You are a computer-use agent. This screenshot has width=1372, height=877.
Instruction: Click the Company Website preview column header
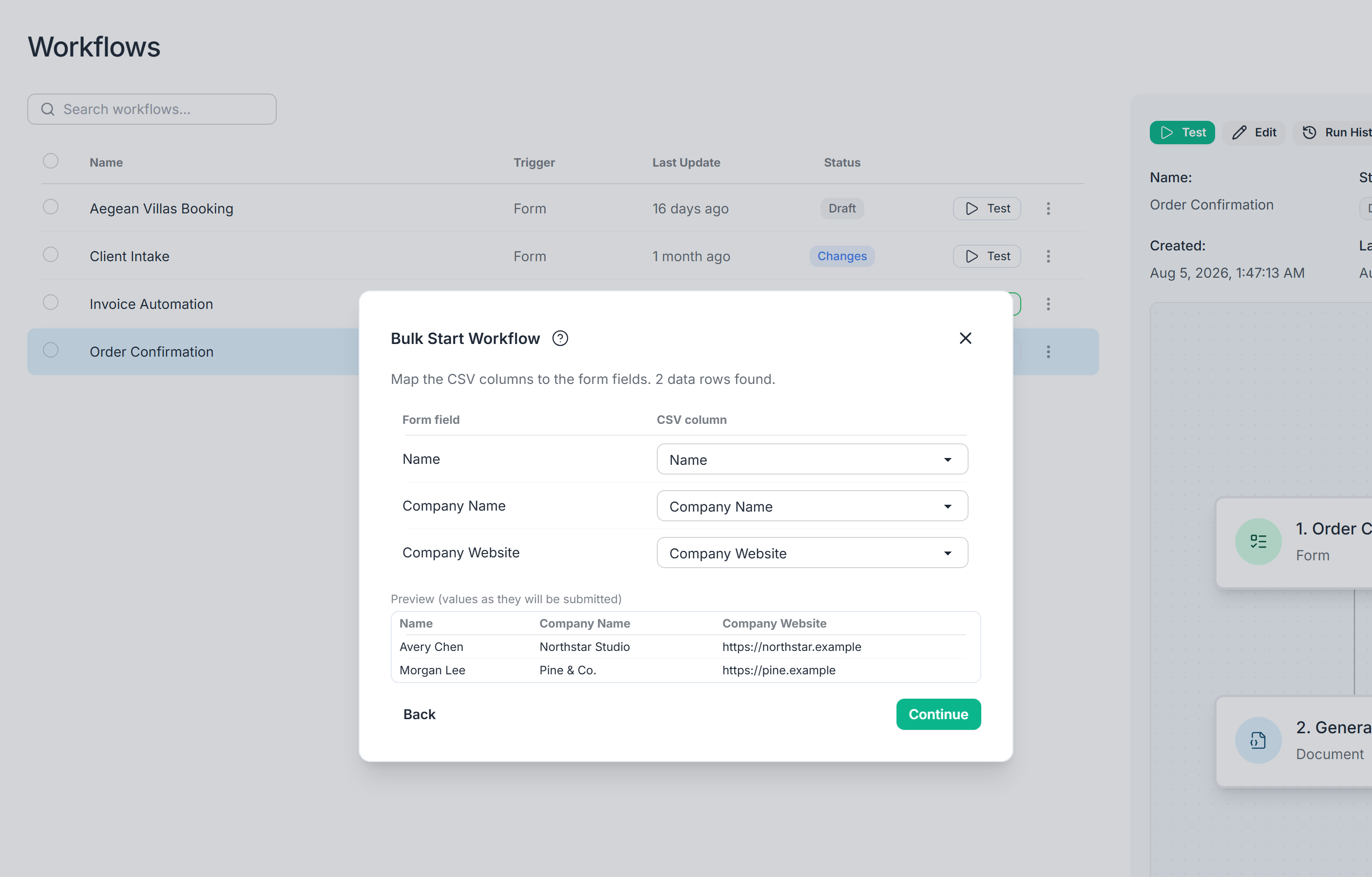774,624
